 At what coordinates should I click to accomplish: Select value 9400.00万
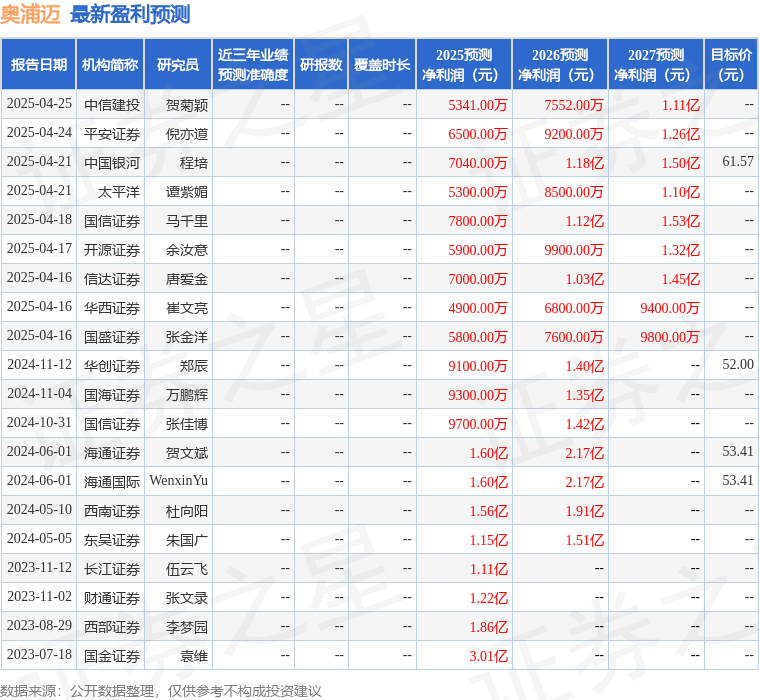tap(669, 308)
